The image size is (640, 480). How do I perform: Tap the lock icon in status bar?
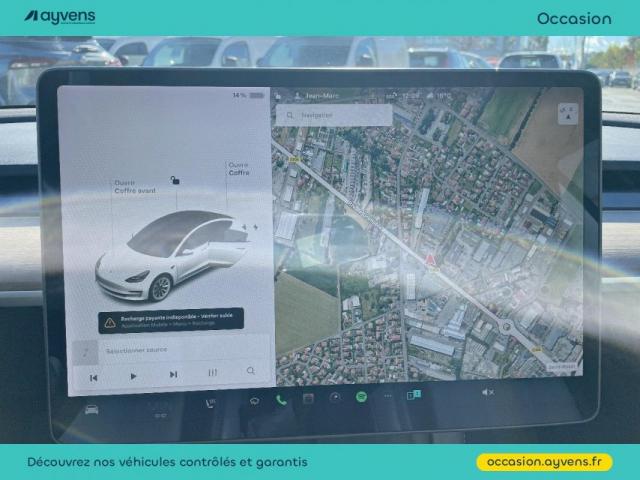278,96
